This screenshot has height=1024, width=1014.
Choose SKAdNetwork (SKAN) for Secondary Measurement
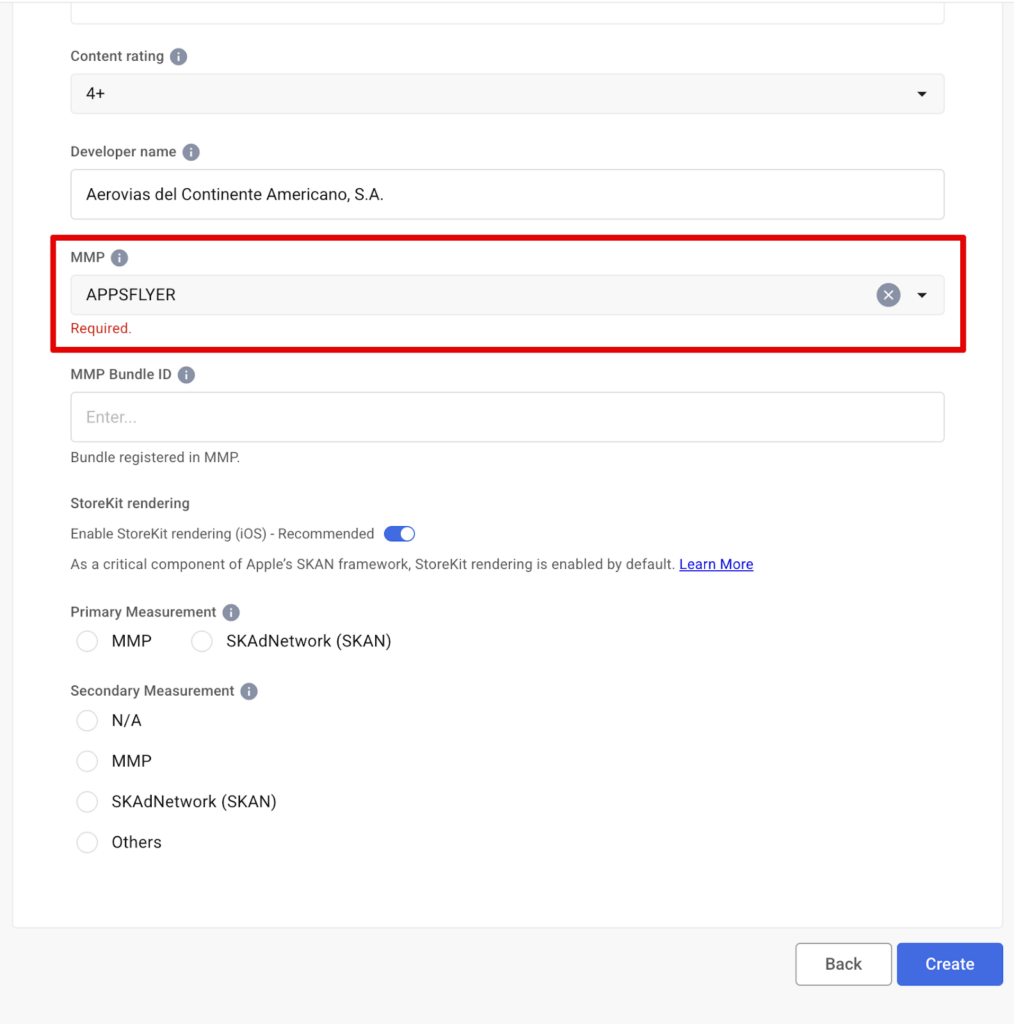pyautogui.click(x=88, y=802)
